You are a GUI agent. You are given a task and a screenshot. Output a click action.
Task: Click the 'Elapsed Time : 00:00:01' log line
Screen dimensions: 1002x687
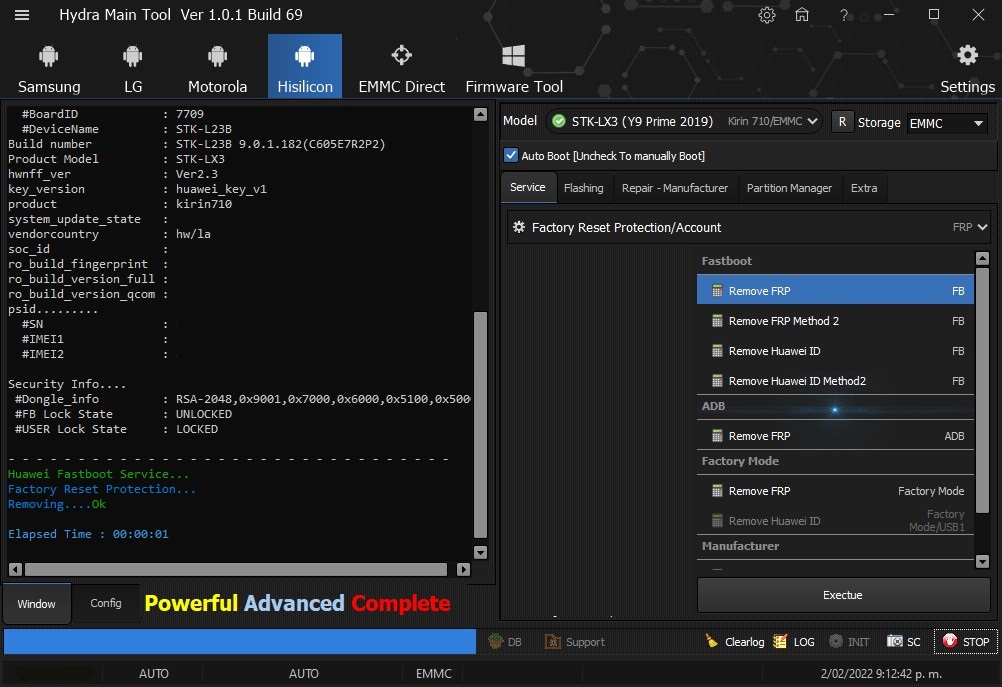pyautogui.click(x=88, y=534)
